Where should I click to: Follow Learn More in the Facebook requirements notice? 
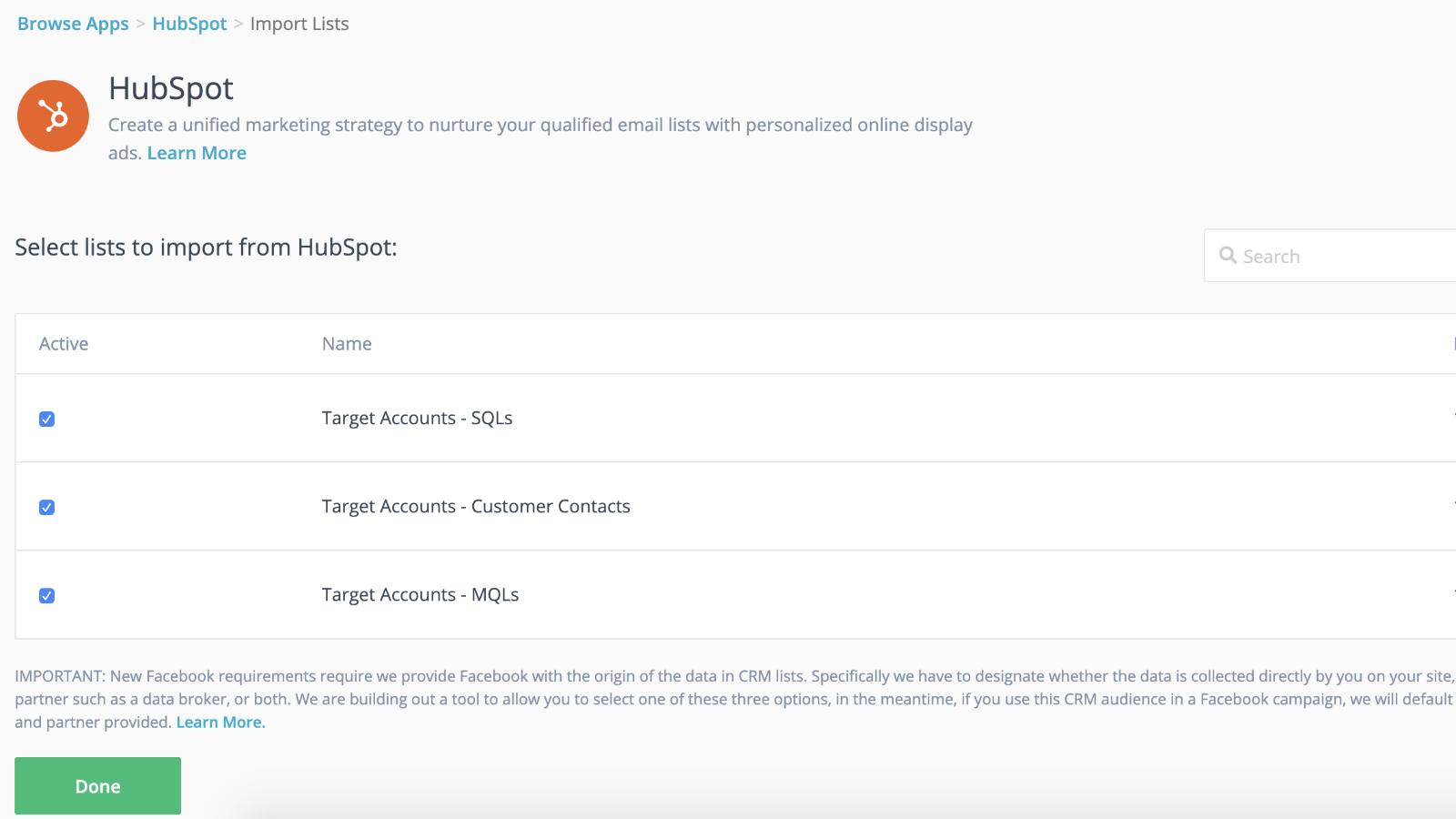[219, 722]
